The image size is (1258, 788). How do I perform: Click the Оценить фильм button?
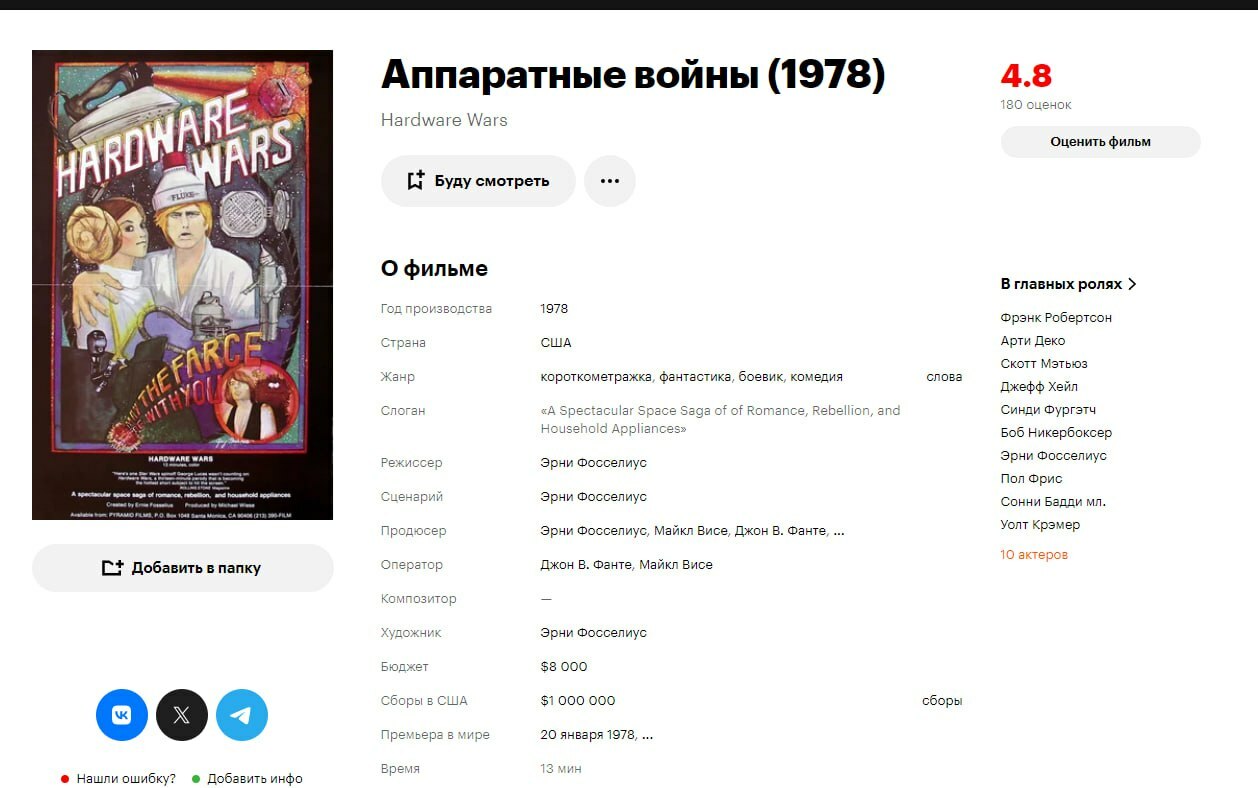click(x=1100, y=142)
